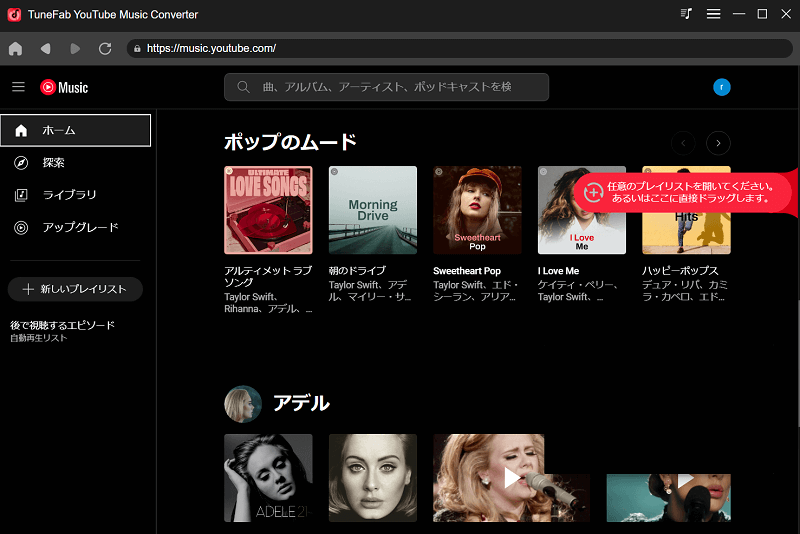The width and height of the screenshot is (800, 534).
Task: Open the アルティメット ラブソング title link
Action: pos(268,276)
